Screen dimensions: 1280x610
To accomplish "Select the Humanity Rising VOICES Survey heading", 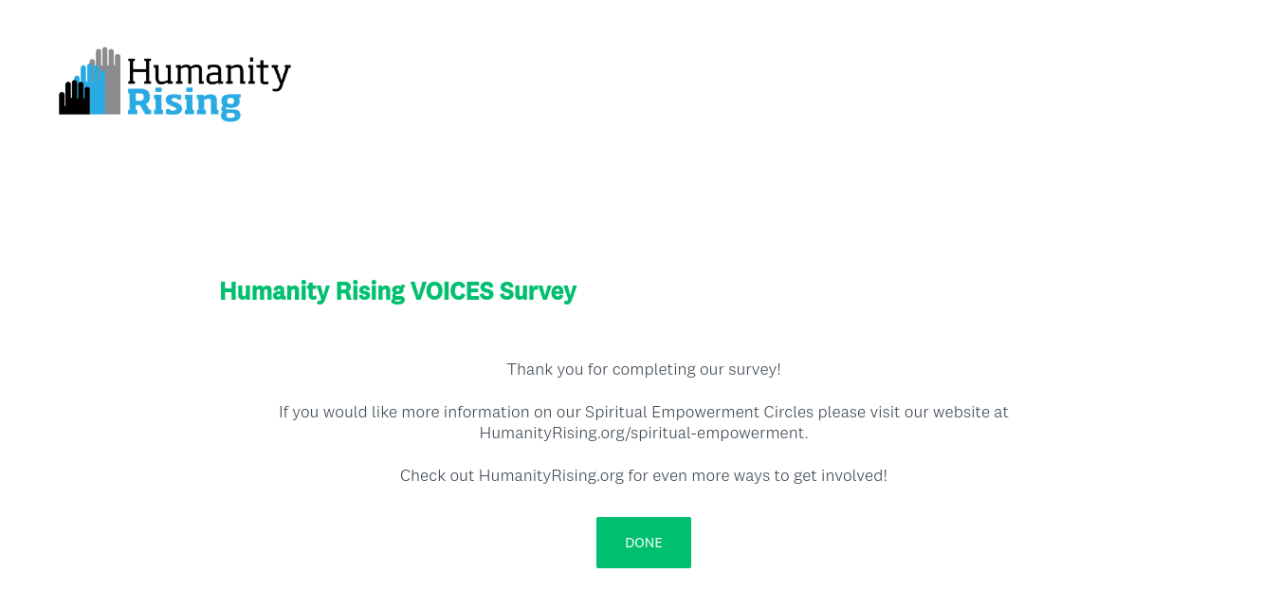I will [397, 291].
